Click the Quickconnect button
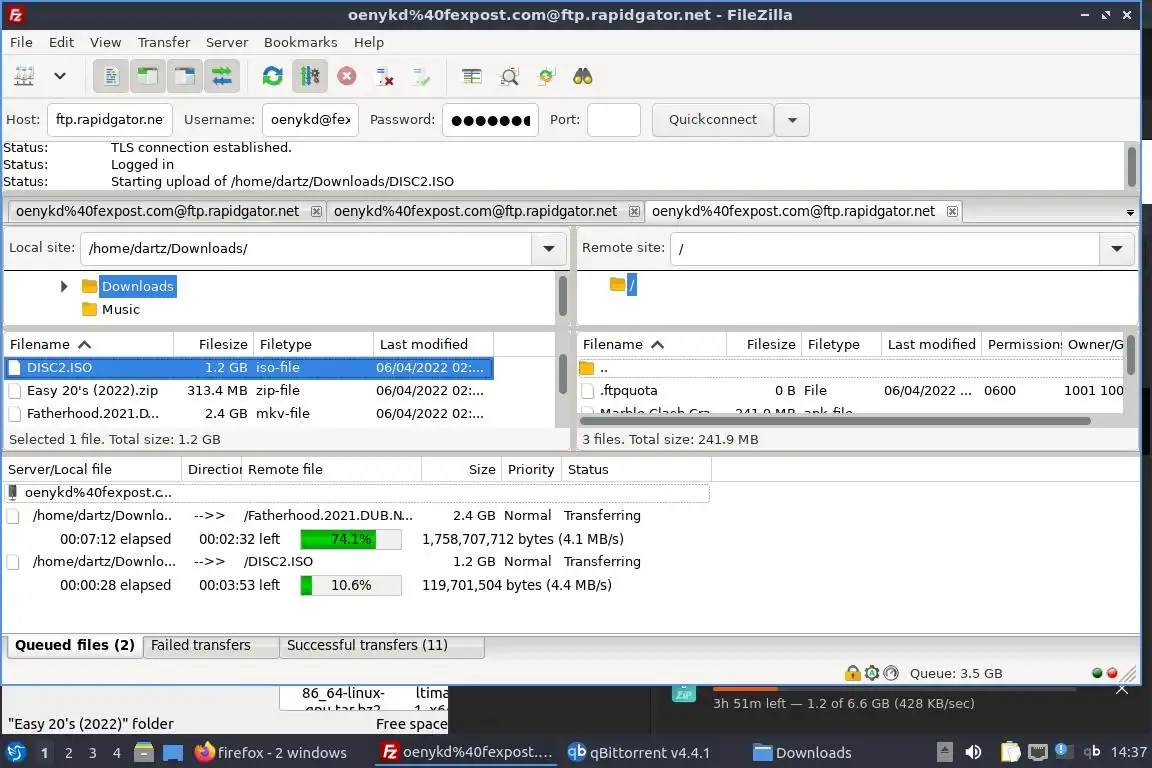1152x768 pixels. tap(713, 120)
